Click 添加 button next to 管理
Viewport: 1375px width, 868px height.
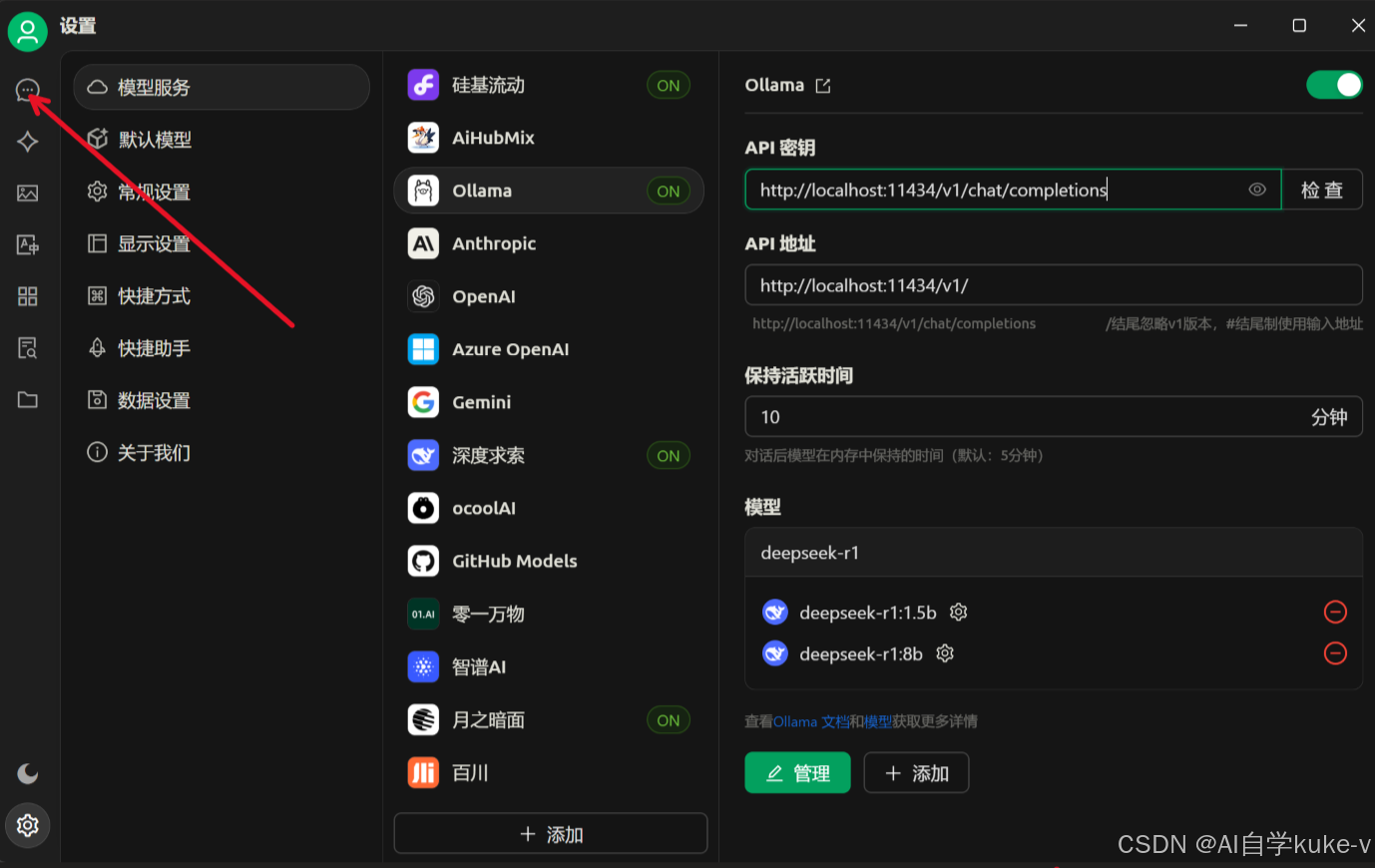coord(916,772)
